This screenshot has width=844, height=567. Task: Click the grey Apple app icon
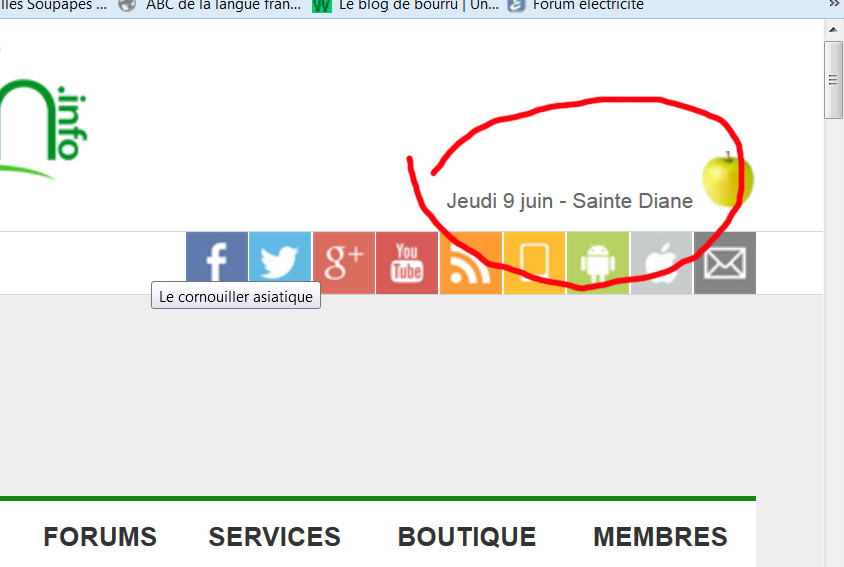[x=661, y=263]
